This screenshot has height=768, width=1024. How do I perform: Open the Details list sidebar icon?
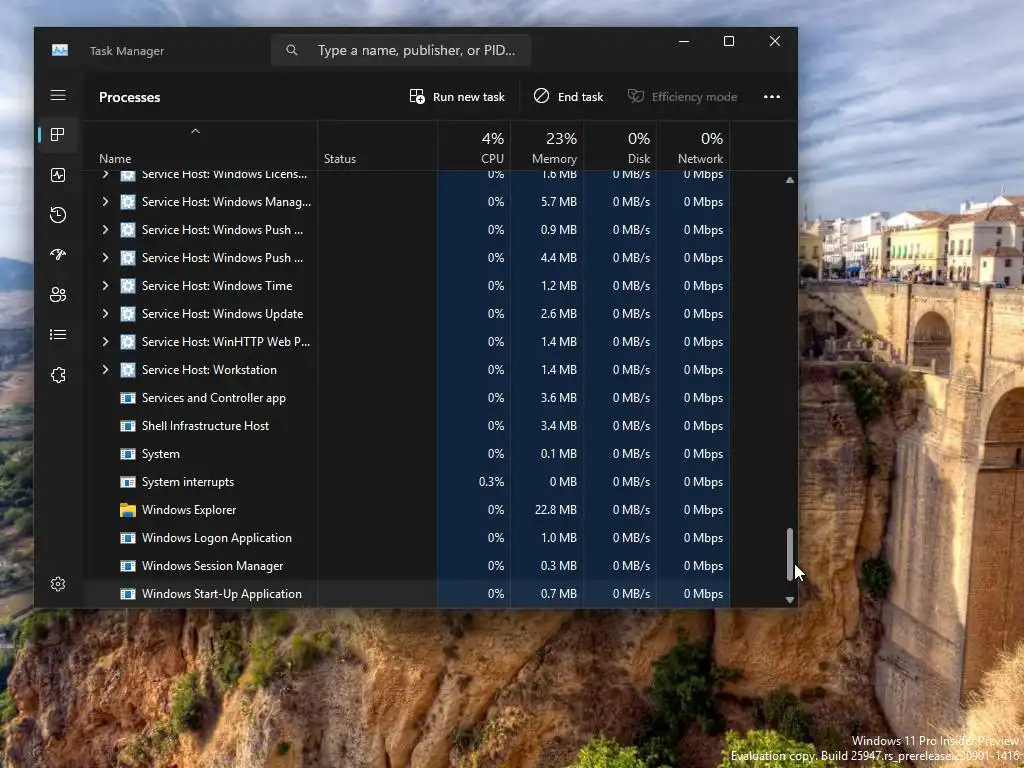point(58,334)
